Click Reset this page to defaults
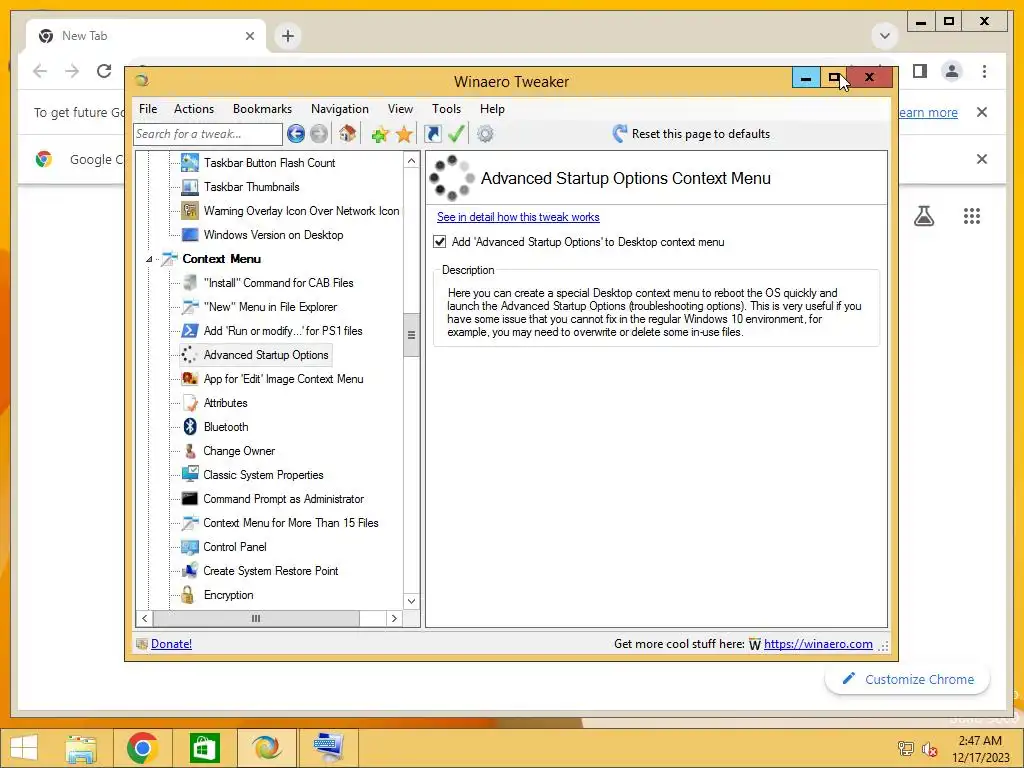This screenshot has width=1024, height=768. click(x=691, y=134)
